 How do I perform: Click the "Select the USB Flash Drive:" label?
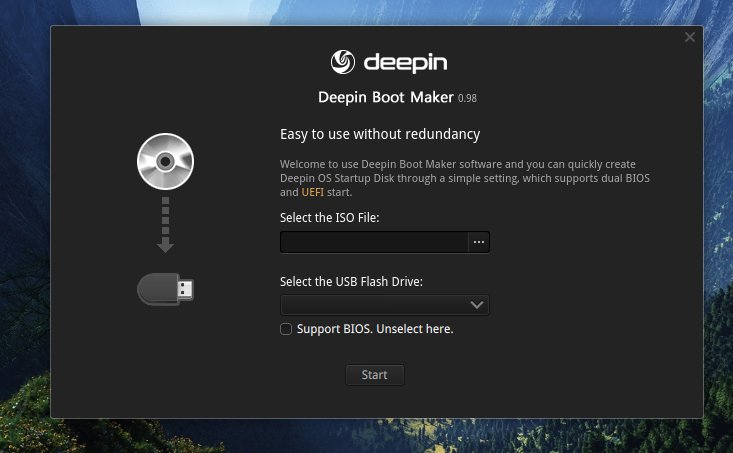click(x=351, y=281)
